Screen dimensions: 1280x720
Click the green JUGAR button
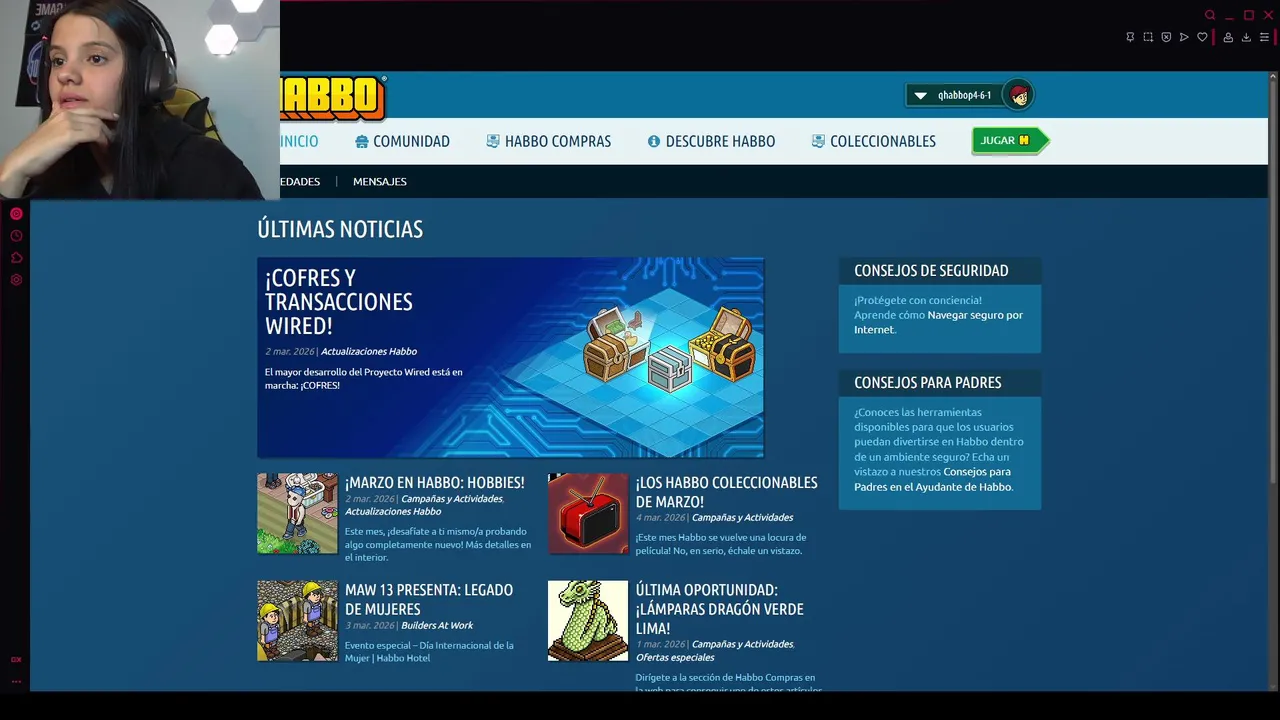pyautogui.click(x=1010, y=140)
